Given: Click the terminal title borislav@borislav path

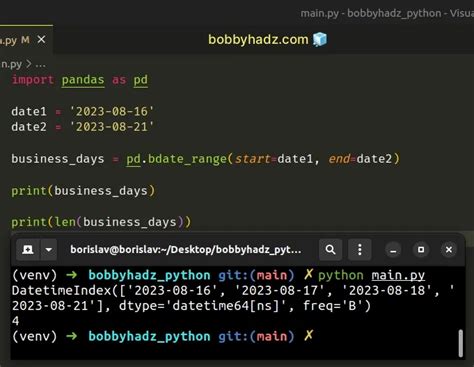Looking at the screenshot, I should tap(186, 250).
